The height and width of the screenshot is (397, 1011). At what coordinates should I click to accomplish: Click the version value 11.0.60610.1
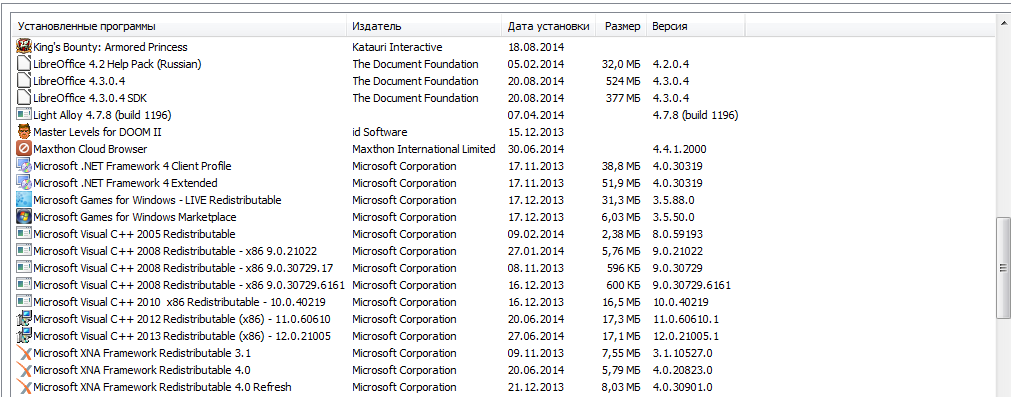[686, 319]
